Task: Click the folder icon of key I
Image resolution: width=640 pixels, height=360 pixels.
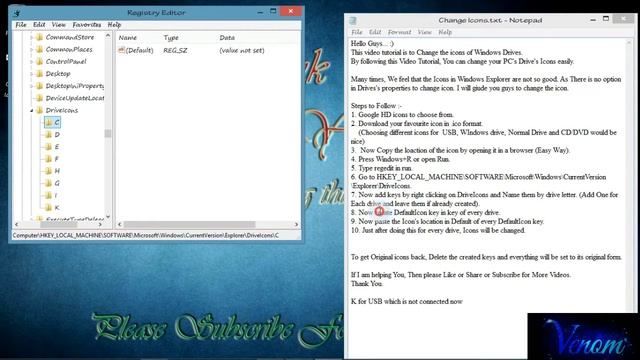Action: [49, 196]
